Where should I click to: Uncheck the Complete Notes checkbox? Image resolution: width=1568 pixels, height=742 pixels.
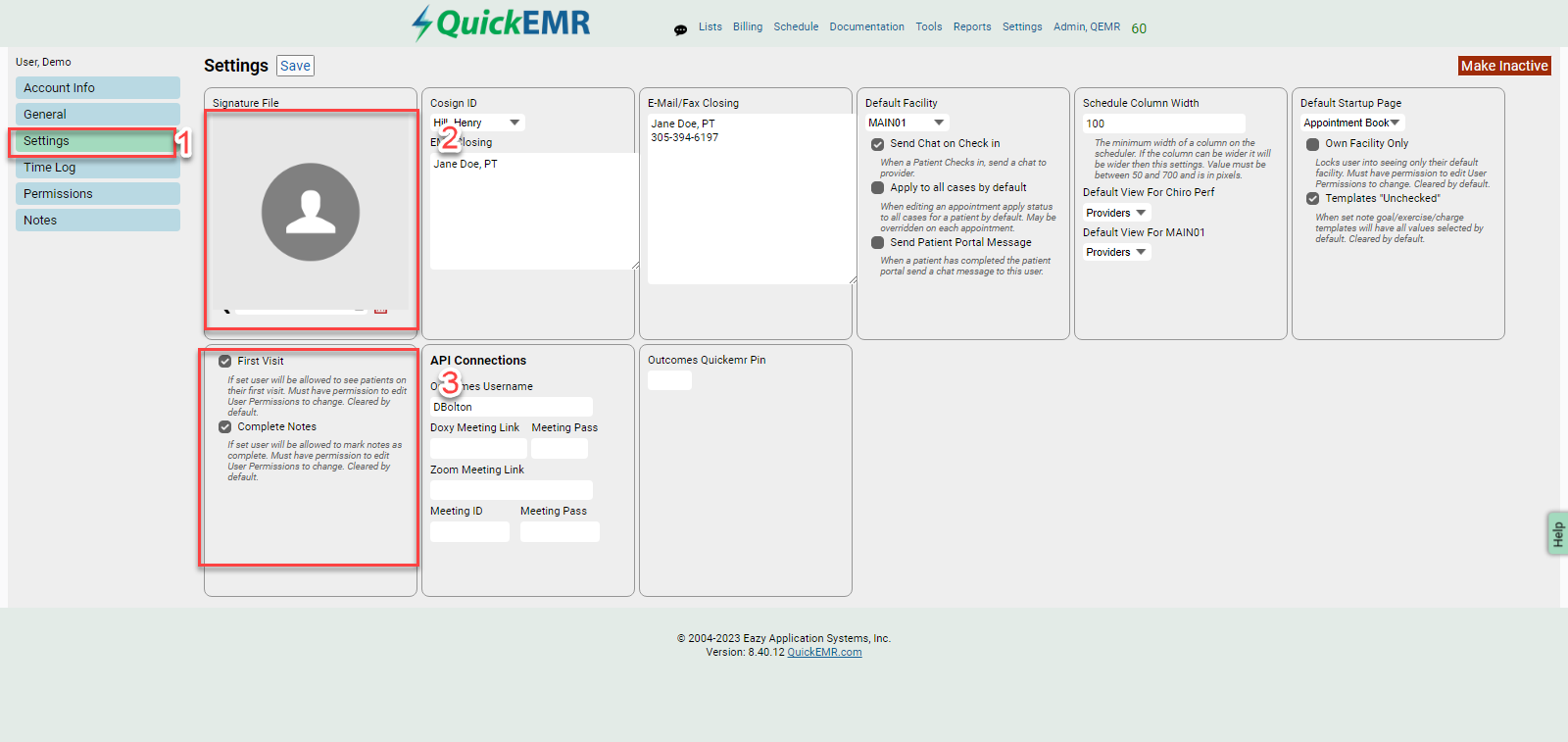tap(225, 426)
